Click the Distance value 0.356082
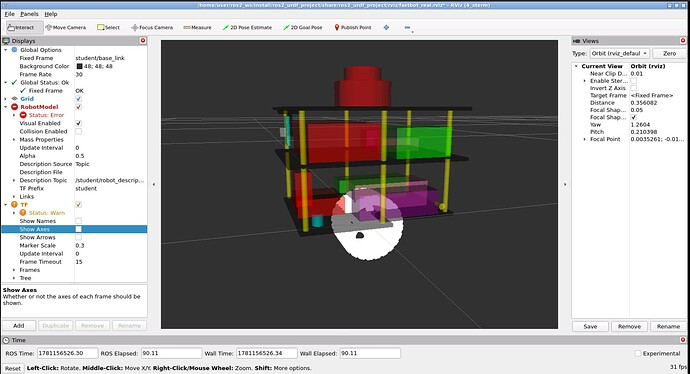The height and width of the screenshot is (374, 690). pos(644,103)
